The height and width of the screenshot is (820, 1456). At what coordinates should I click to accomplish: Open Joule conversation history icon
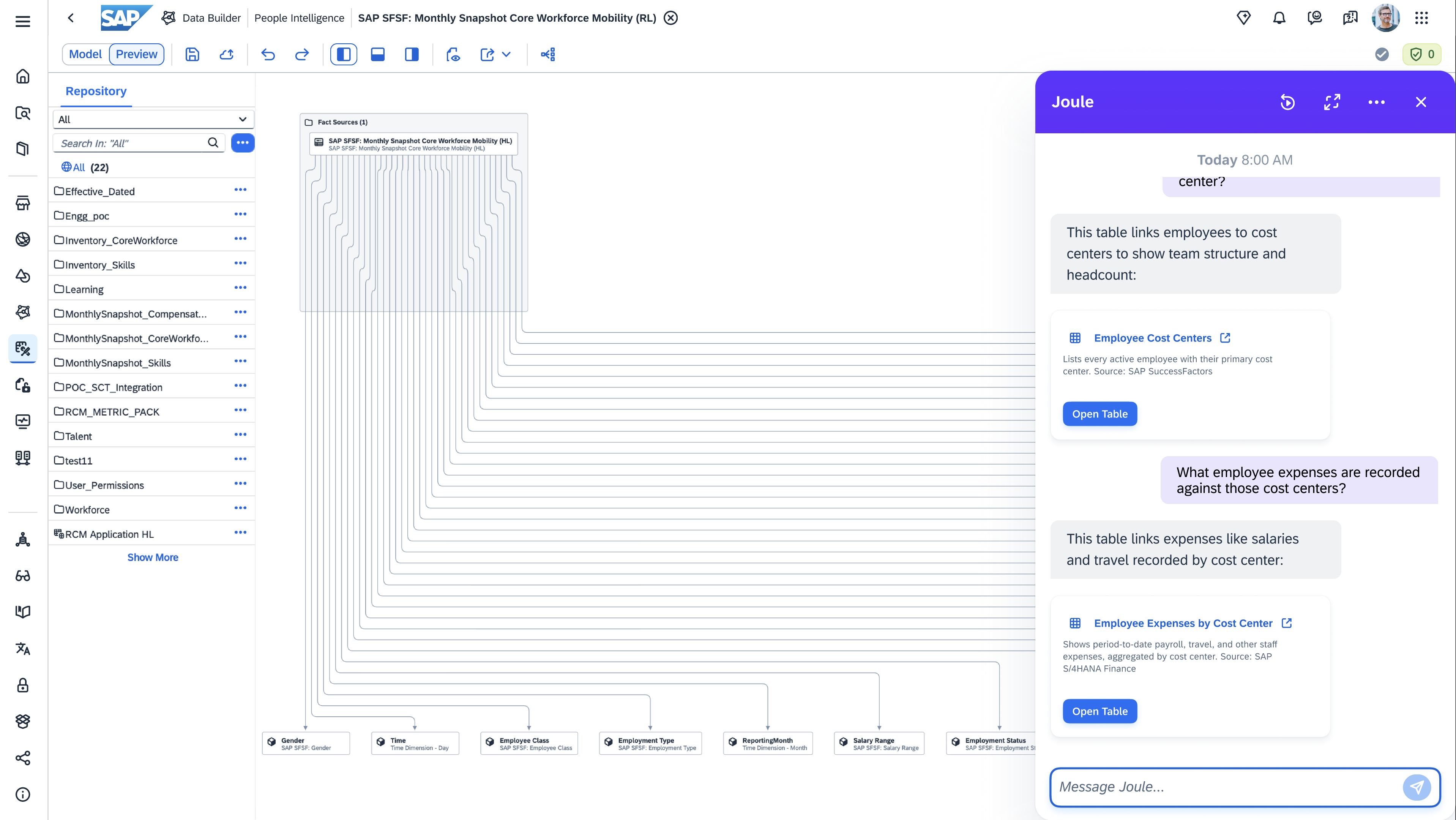pos(1287,102)
